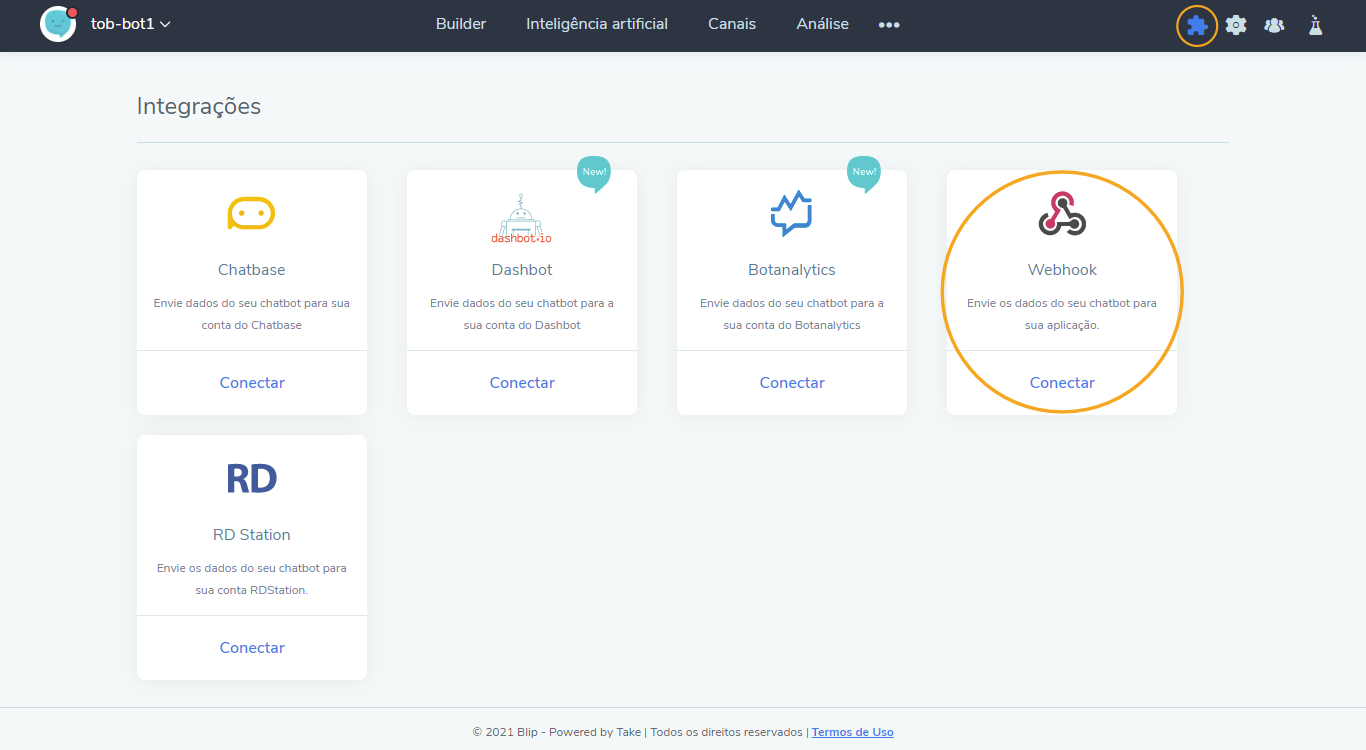Click the Webhook logo icon
Image resolution: width=1366 pixels, height=750 pixels.
click(x=1062, y=213)
